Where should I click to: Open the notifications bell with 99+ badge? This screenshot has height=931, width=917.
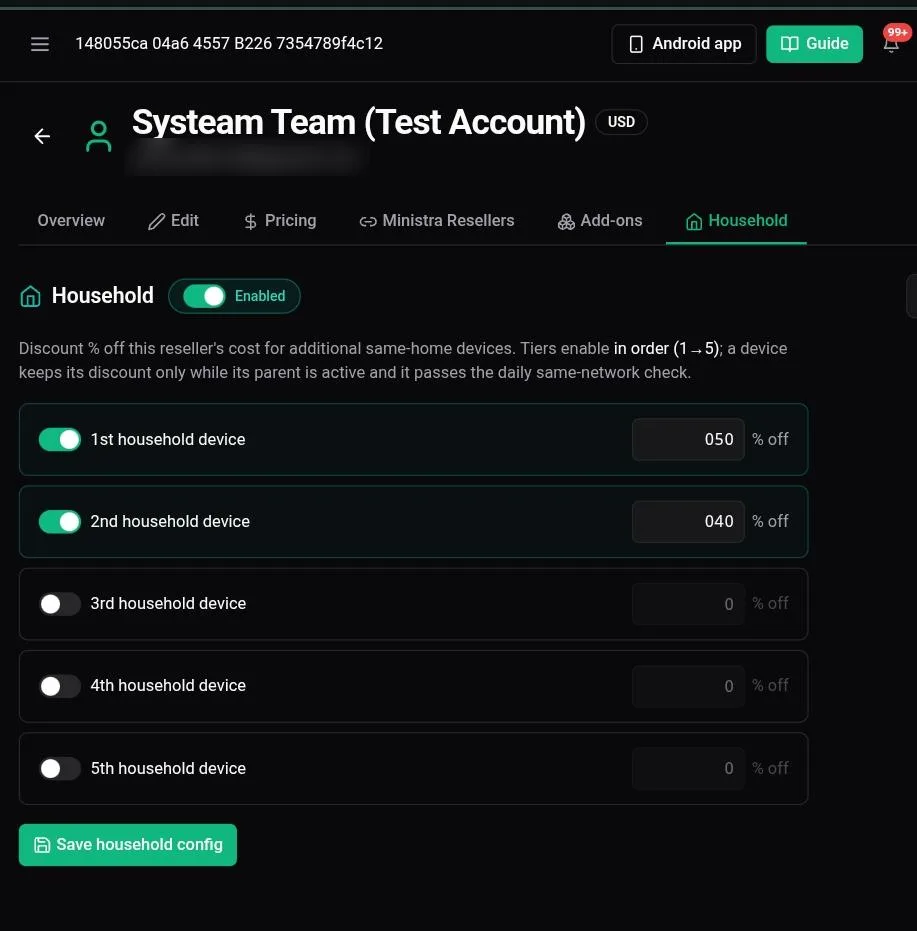click(x=893, y=42)
